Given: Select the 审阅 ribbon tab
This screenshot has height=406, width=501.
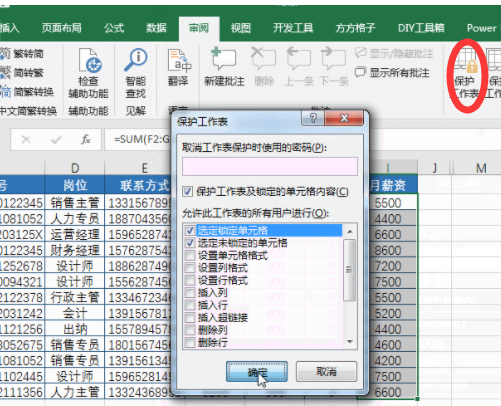Looking at the screenshot, I should click(199, 29).
